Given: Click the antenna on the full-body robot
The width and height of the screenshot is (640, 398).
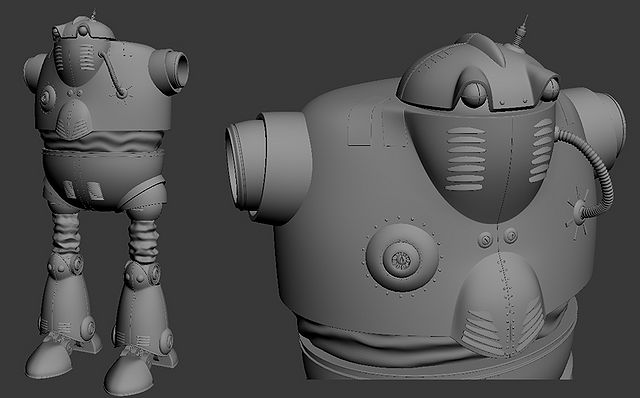Looking at the screenshot, I should pyautogui.click(x=94, y=15).
